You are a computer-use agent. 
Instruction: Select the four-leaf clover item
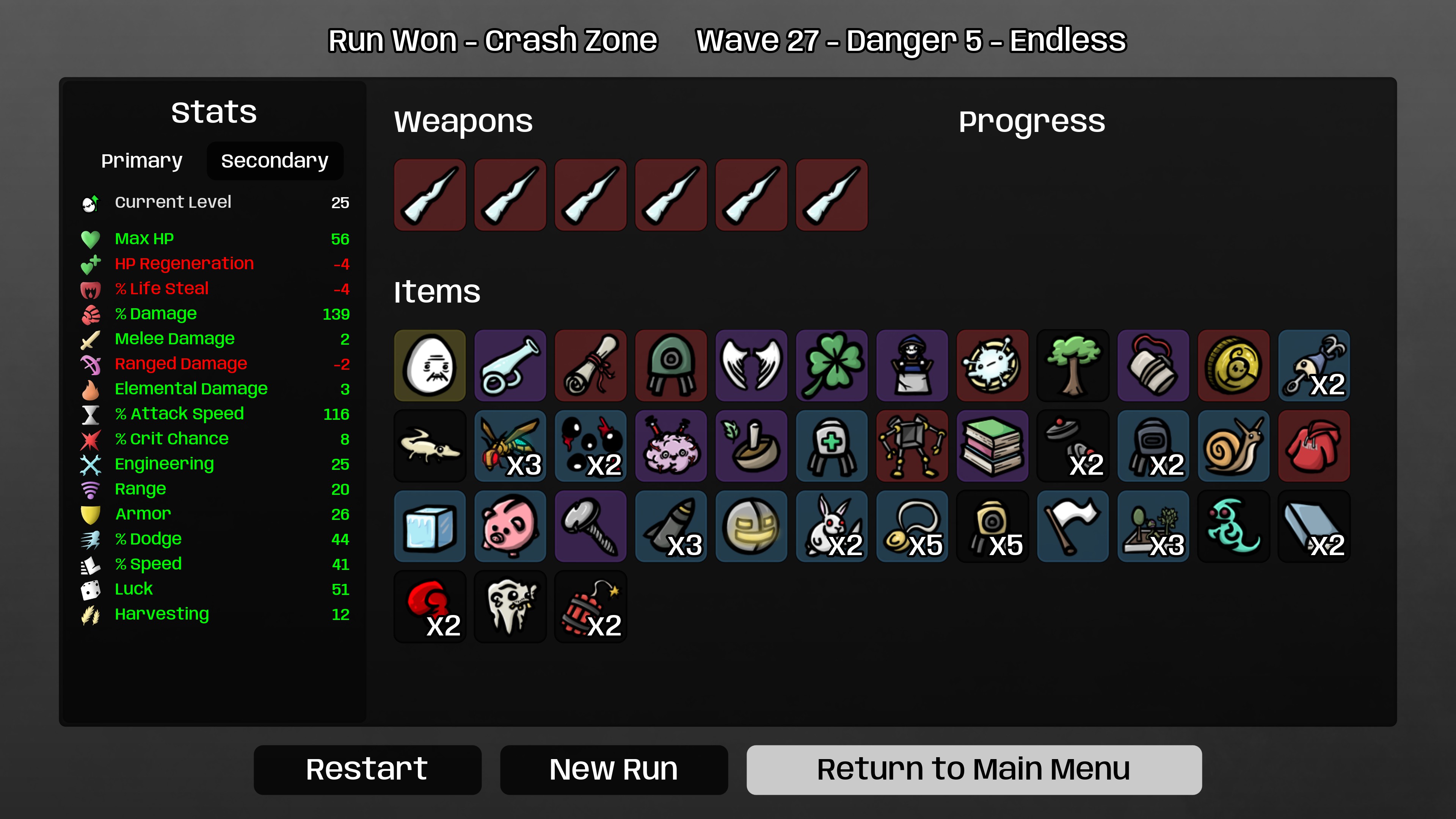click(832, 366)
